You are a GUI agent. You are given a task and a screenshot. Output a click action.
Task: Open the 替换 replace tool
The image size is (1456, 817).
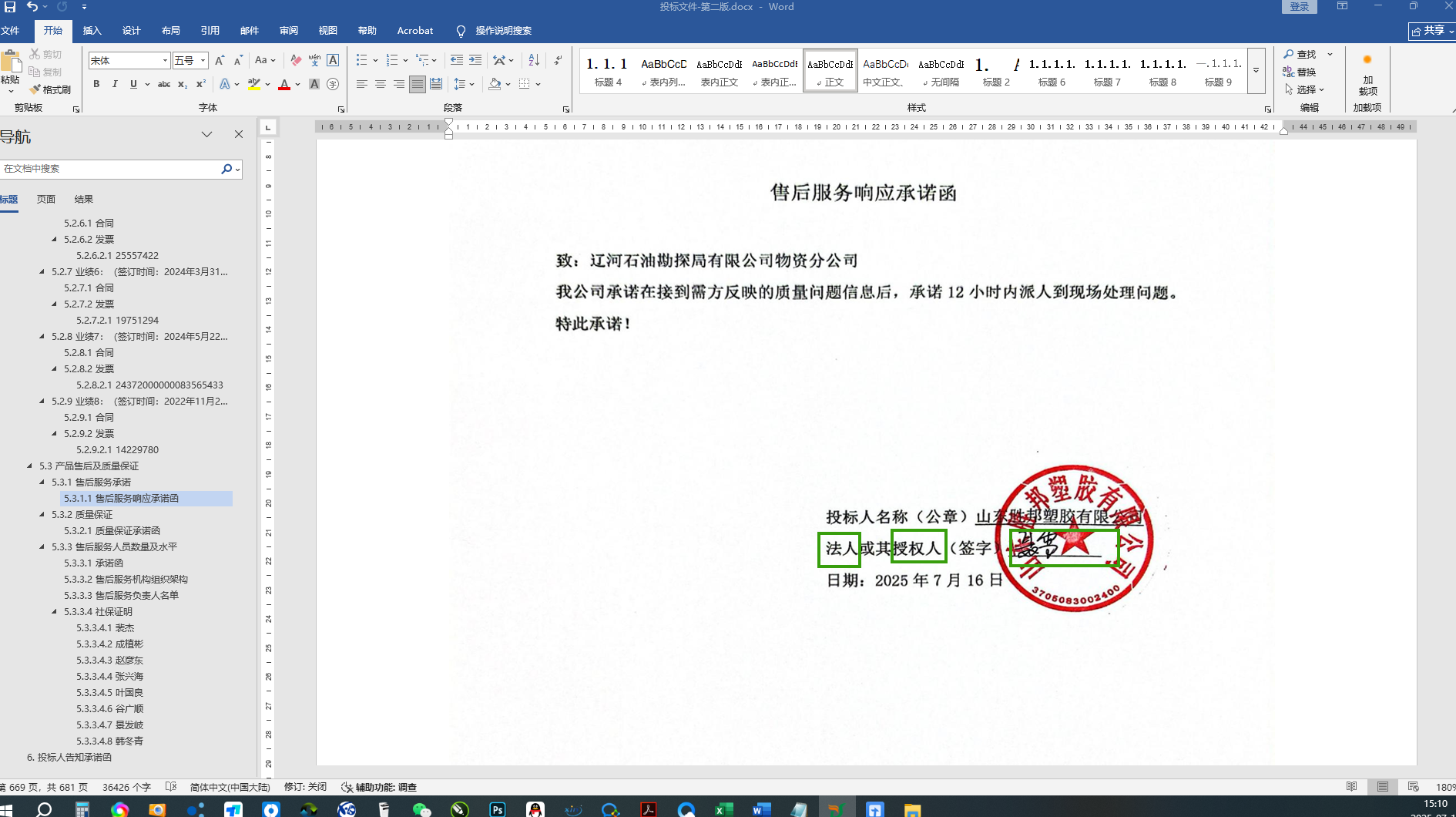coord(1300,72)
